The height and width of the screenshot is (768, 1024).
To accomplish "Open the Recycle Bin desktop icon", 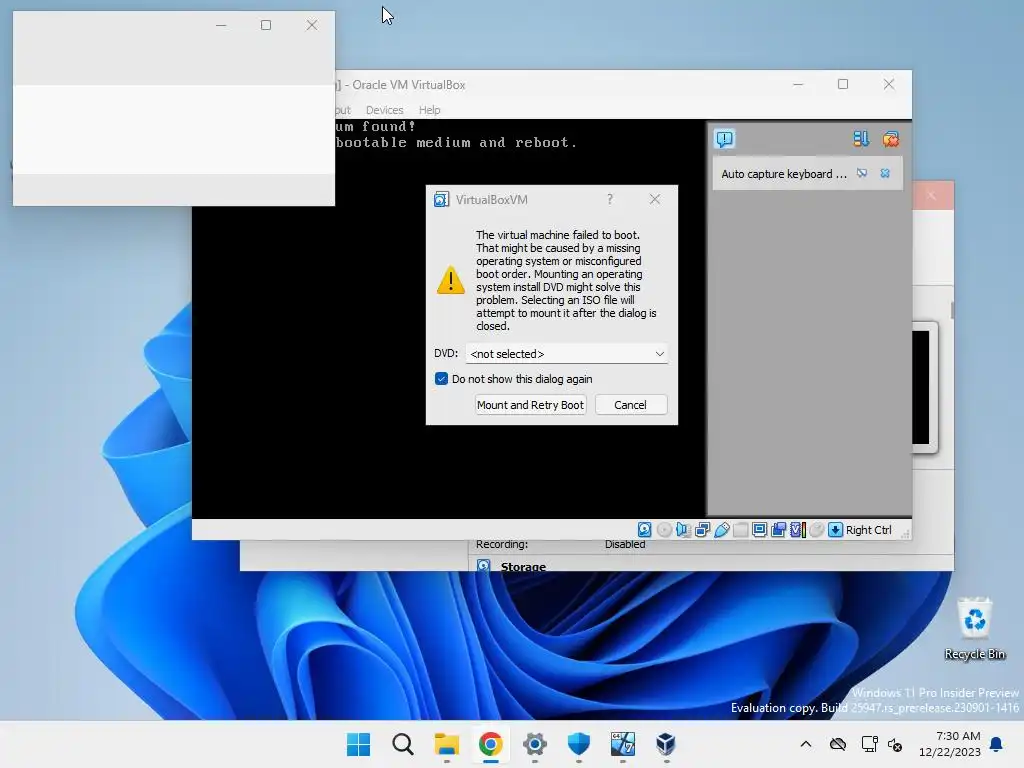I will pyautogui.click(x=974, y=628).
